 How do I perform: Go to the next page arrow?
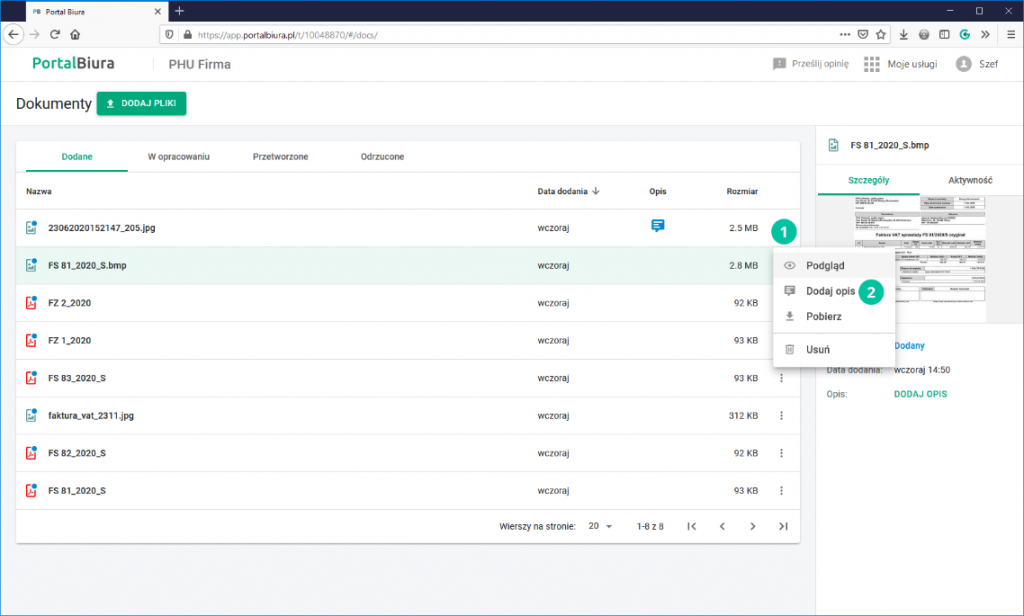pyautogui.click(x=752, y=527)
